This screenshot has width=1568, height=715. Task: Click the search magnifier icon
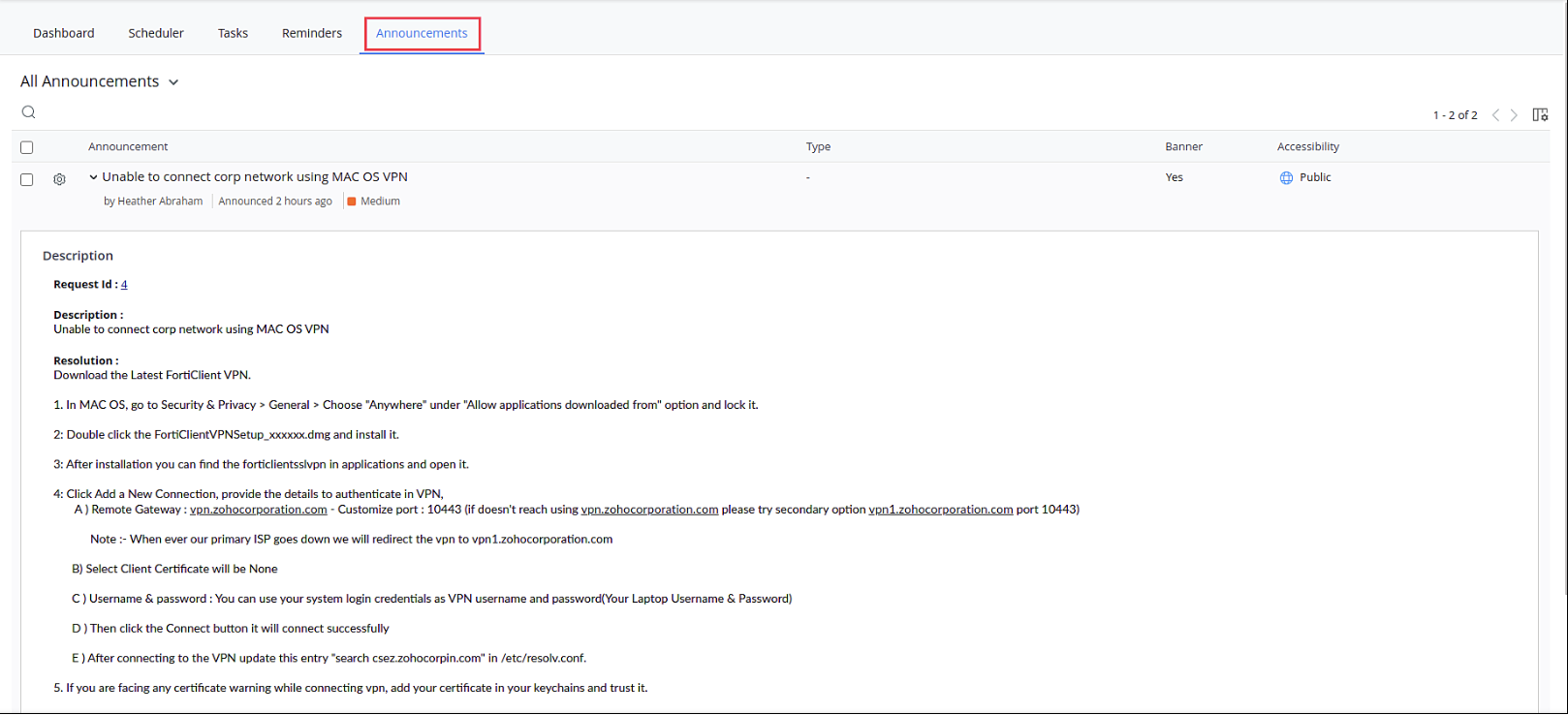[29, 112]
